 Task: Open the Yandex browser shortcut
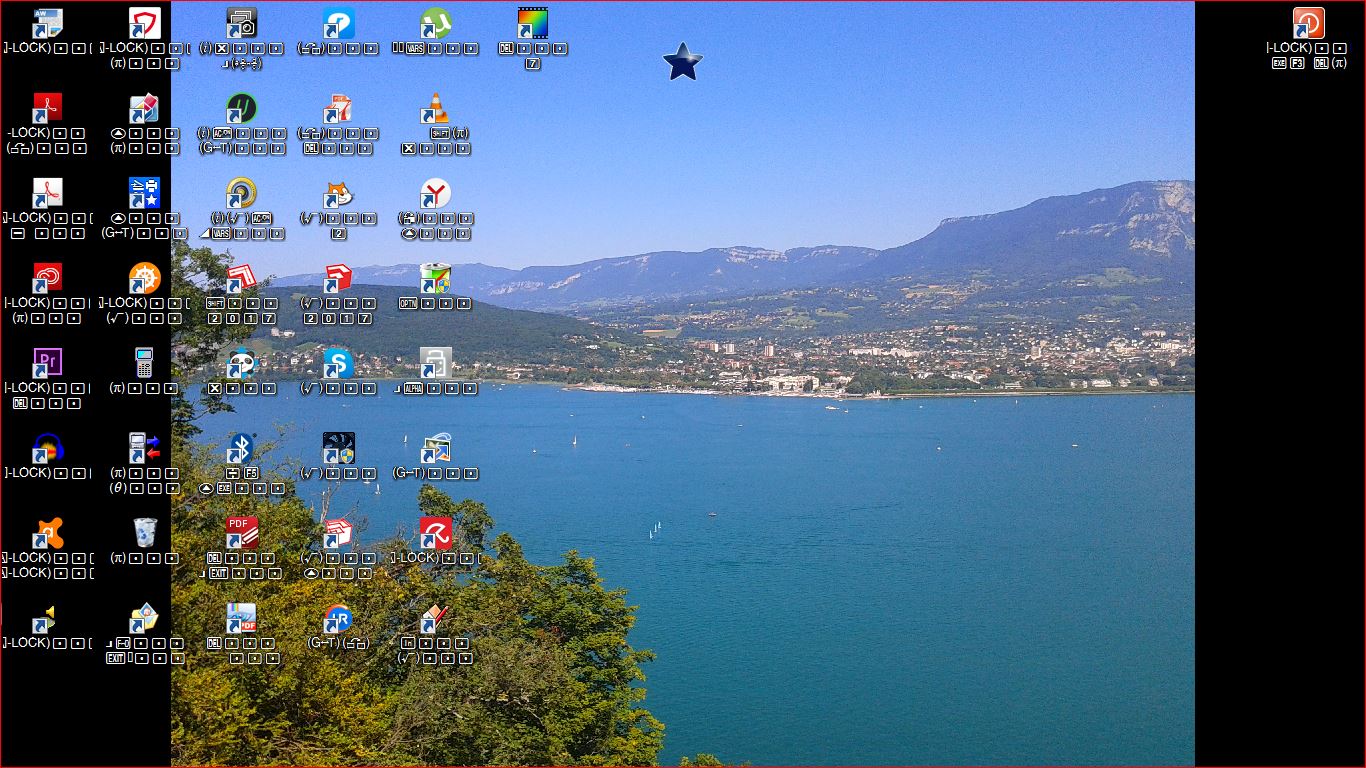coord(435,193)
